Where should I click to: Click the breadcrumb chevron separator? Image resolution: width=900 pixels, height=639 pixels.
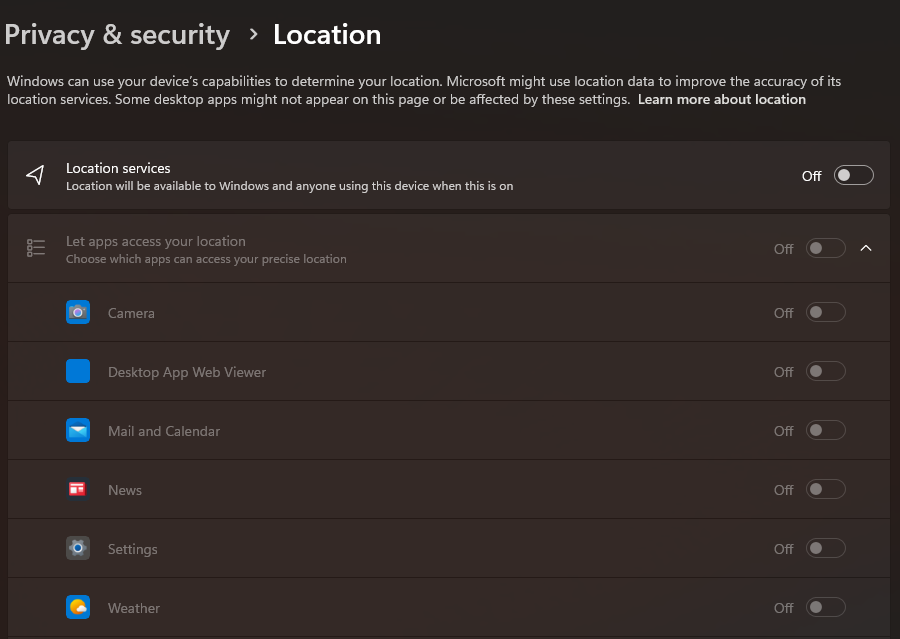(253, 34)
